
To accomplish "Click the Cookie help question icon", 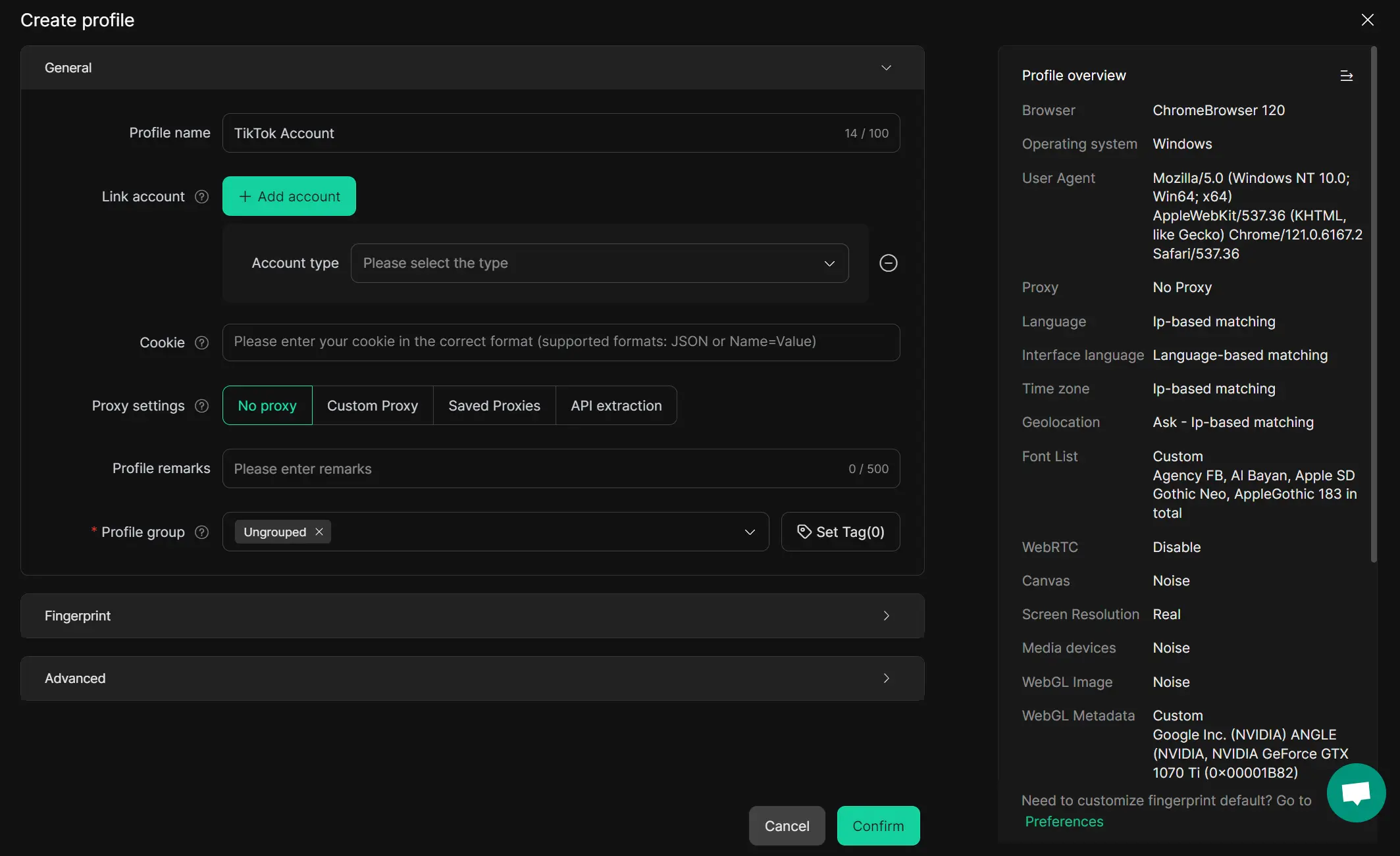I will pyautogui.click(x=202, y=343).
